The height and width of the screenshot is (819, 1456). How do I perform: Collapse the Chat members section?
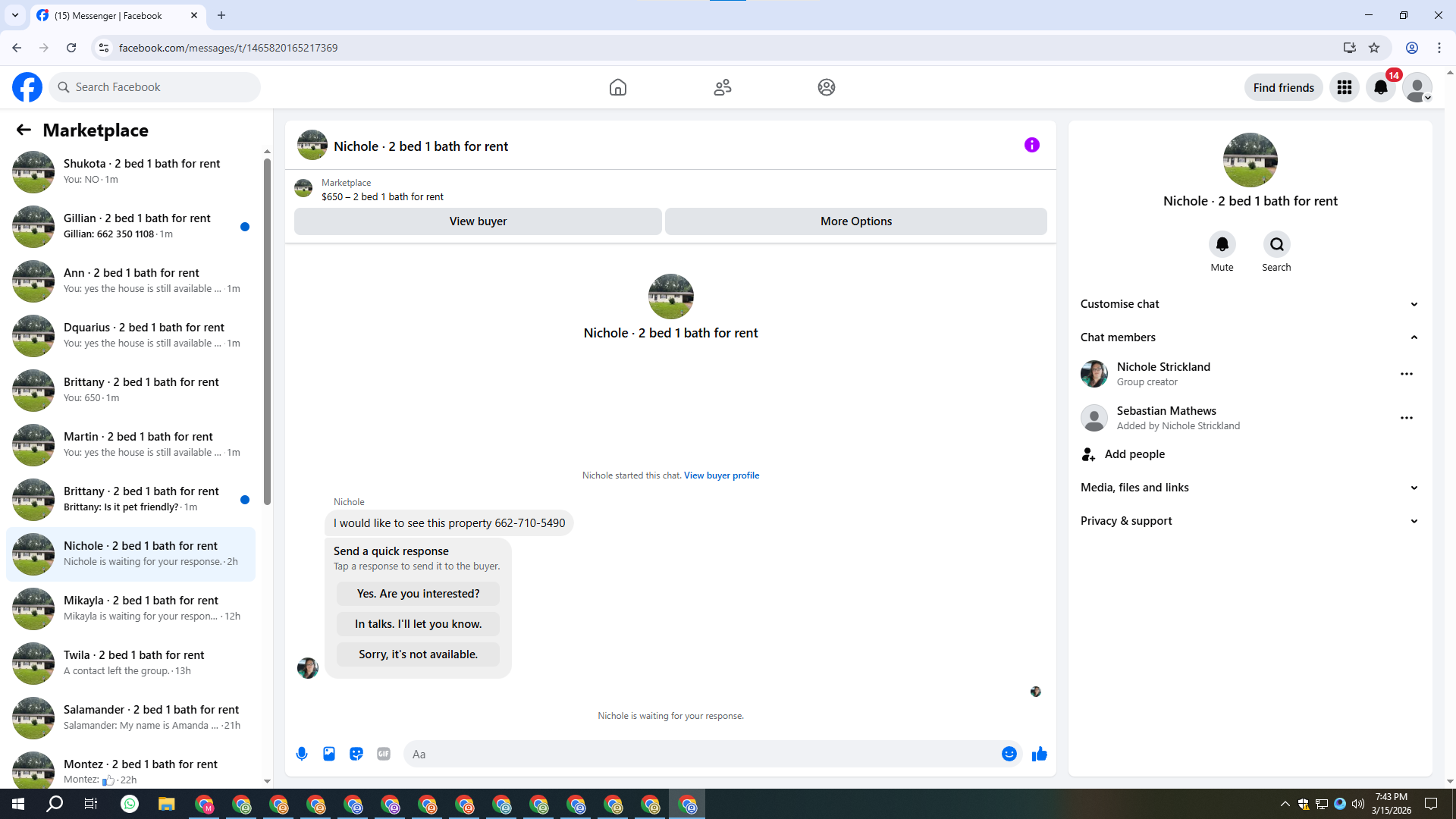point(1250,337)
